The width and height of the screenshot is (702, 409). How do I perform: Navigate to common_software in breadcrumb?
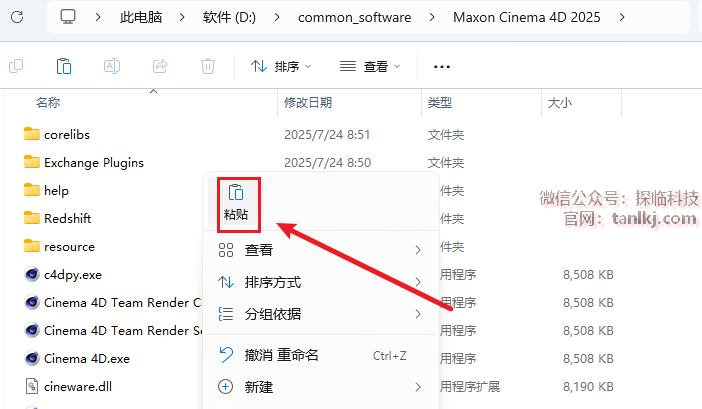tap(355, 17)
